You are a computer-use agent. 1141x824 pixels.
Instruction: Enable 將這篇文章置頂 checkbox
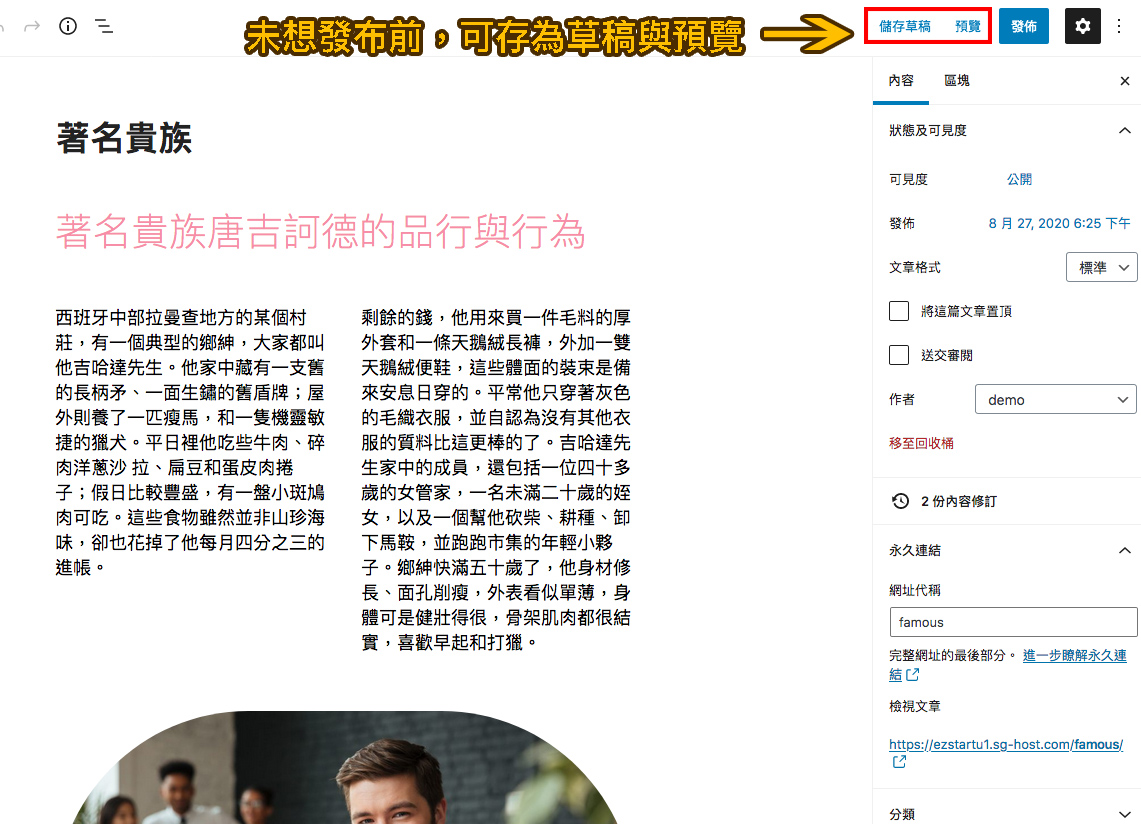click(x=899, y=311)
